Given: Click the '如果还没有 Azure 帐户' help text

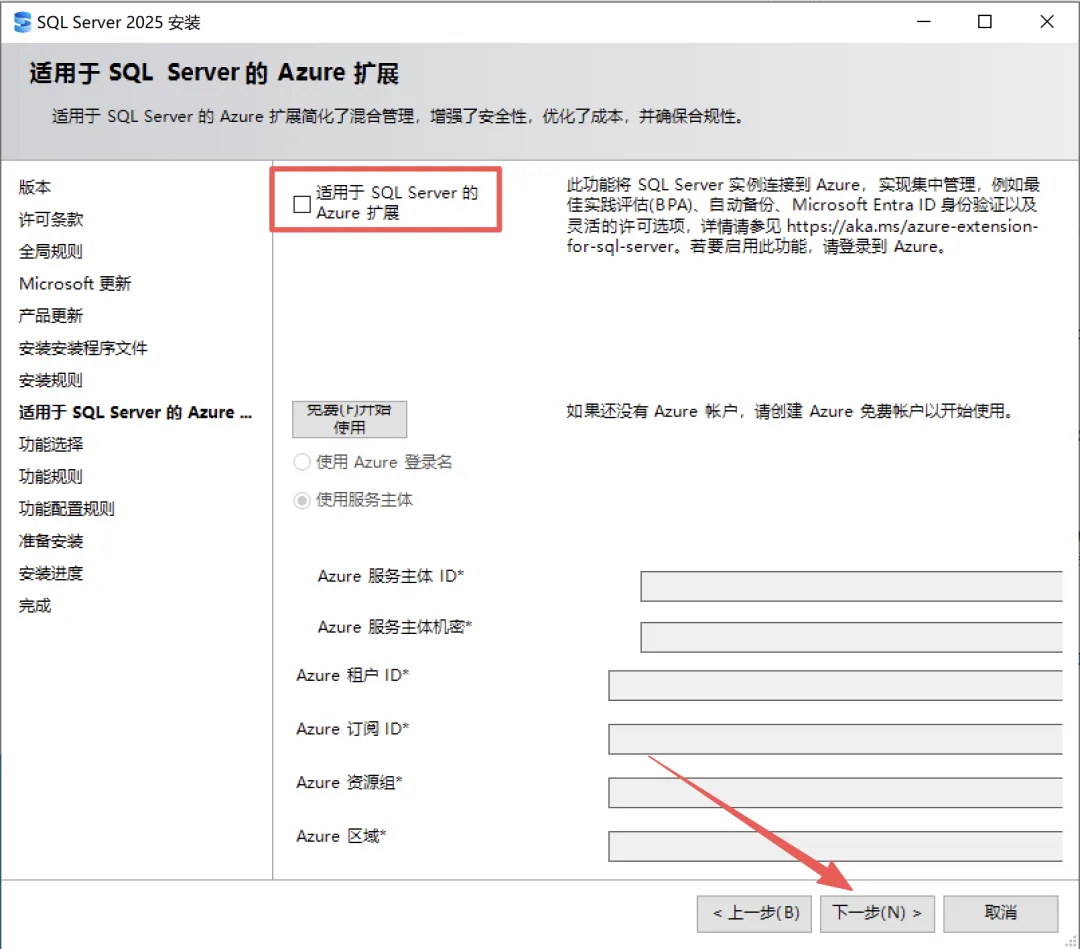Looking at the screenshot, I should (790, 411).
